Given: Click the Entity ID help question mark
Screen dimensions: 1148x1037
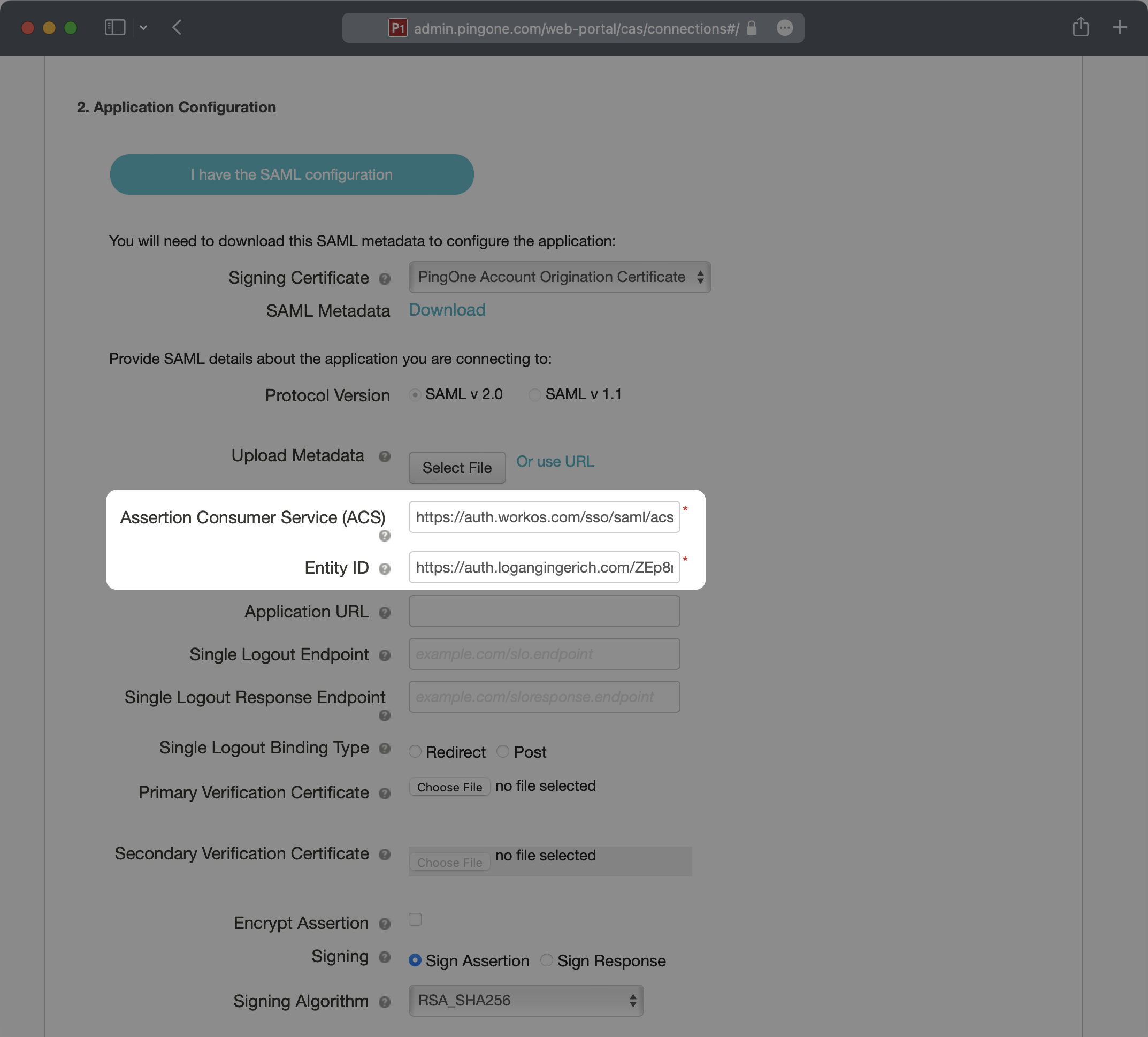Looking at the screenshot, I should tap(385, 569).
